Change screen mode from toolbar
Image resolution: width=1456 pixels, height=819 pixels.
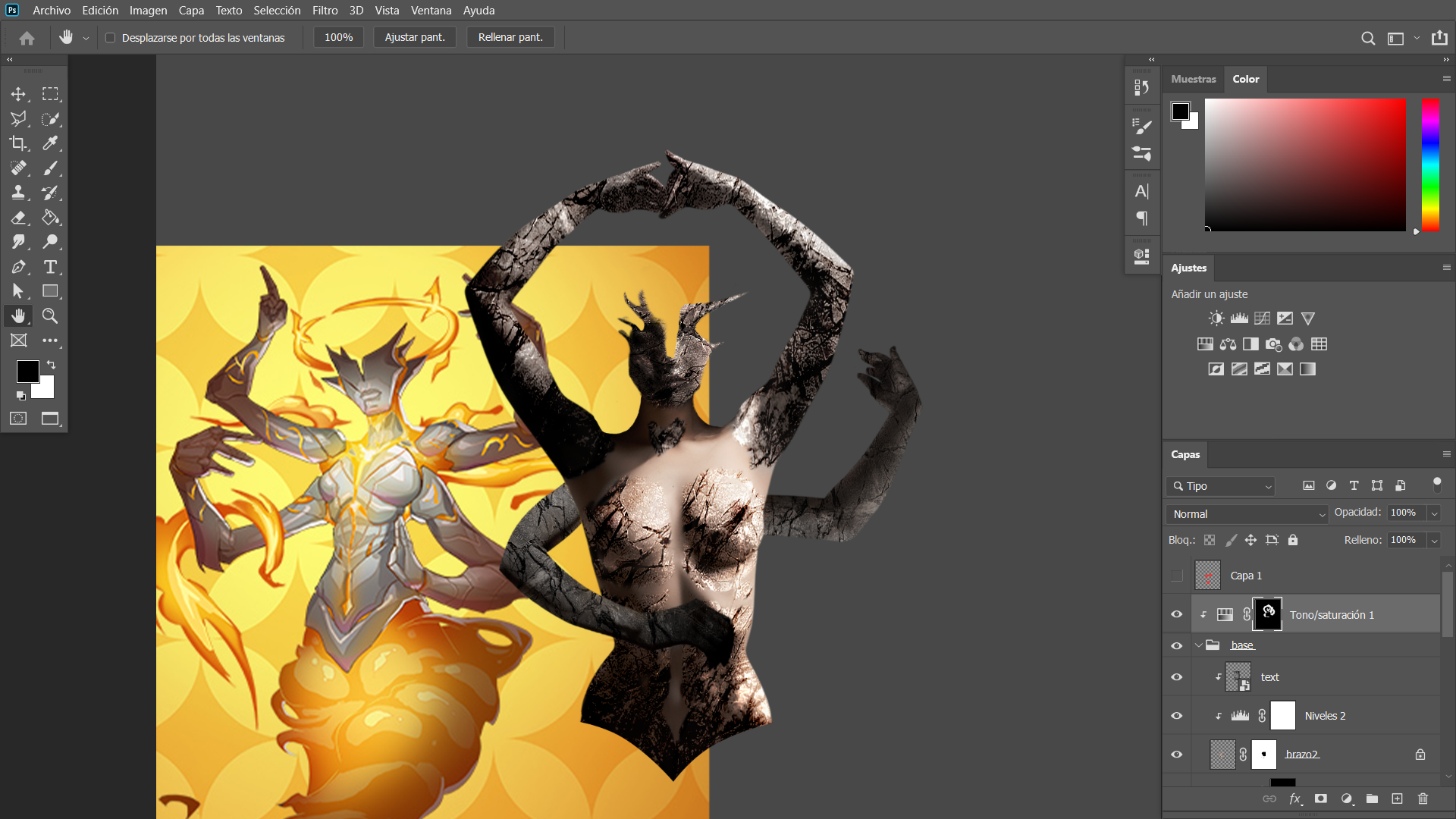[x=50, y=419]
